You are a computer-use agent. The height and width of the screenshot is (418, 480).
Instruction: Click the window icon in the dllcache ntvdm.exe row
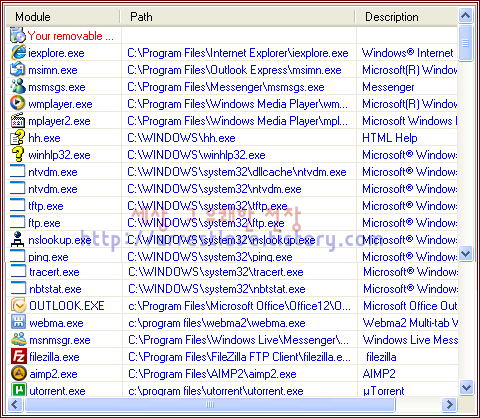(x=18, y=171)
